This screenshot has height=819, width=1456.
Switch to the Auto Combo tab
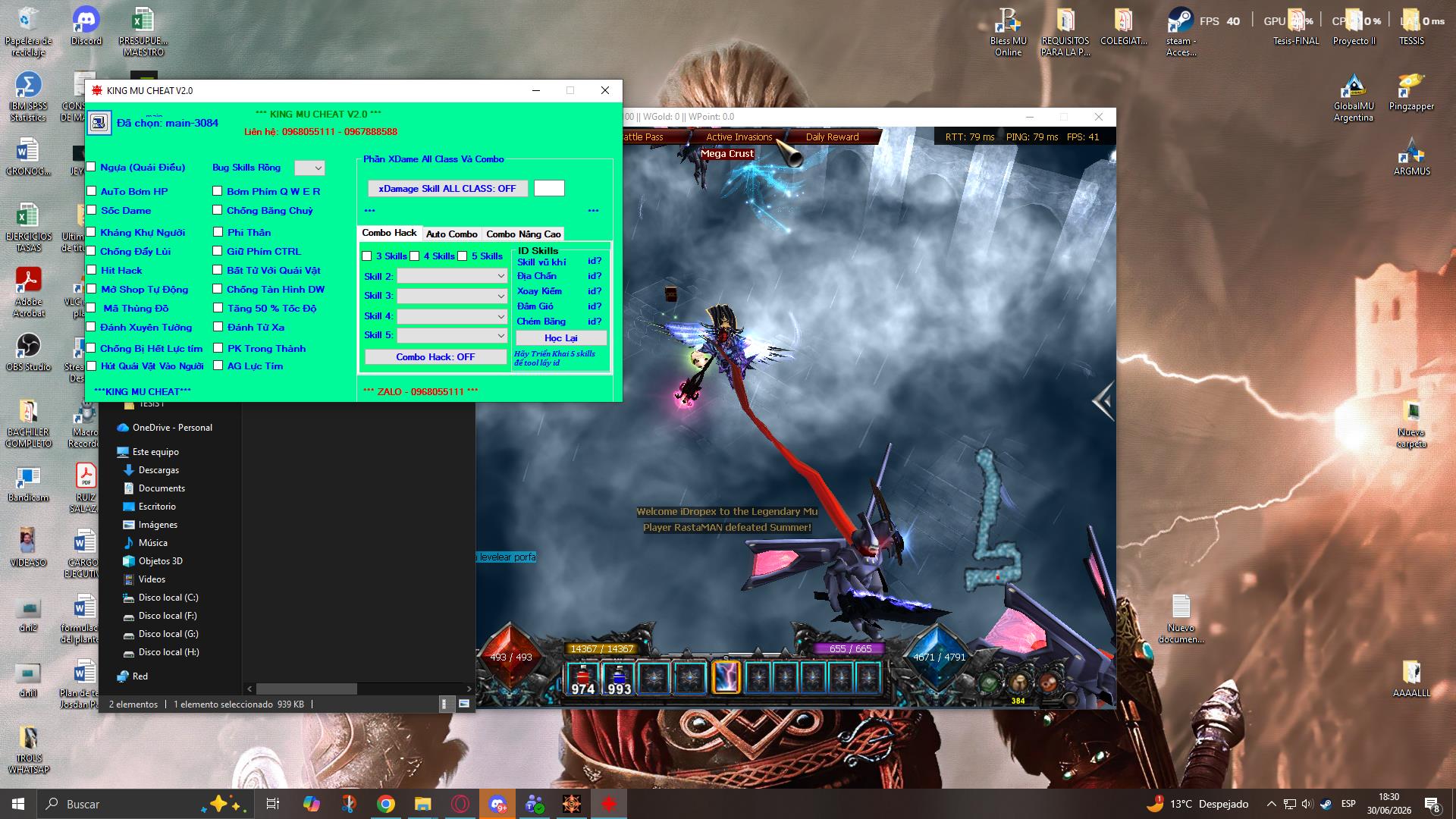click(451, 234)
